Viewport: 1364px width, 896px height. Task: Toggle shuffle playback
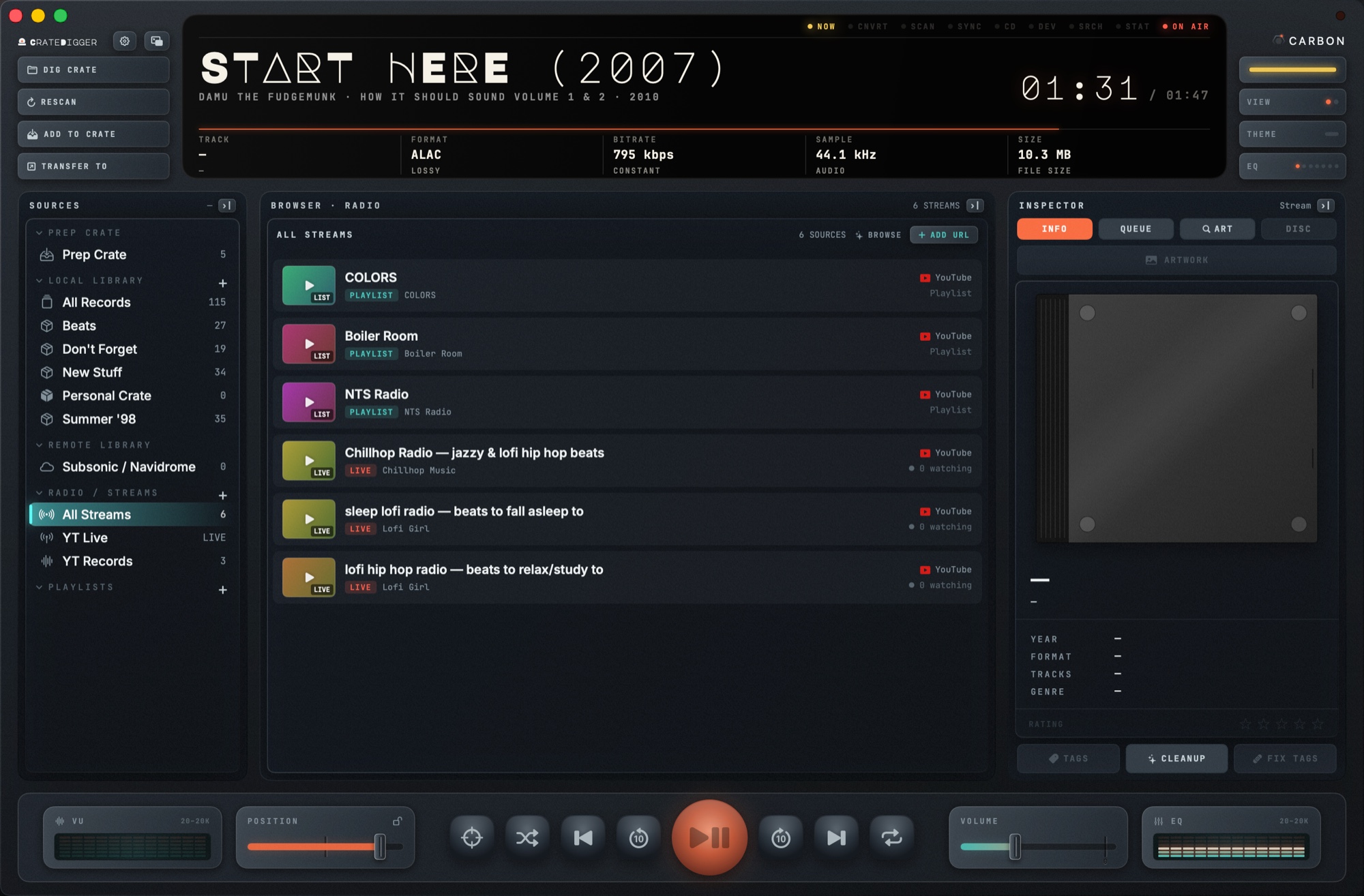coord(527,837)
